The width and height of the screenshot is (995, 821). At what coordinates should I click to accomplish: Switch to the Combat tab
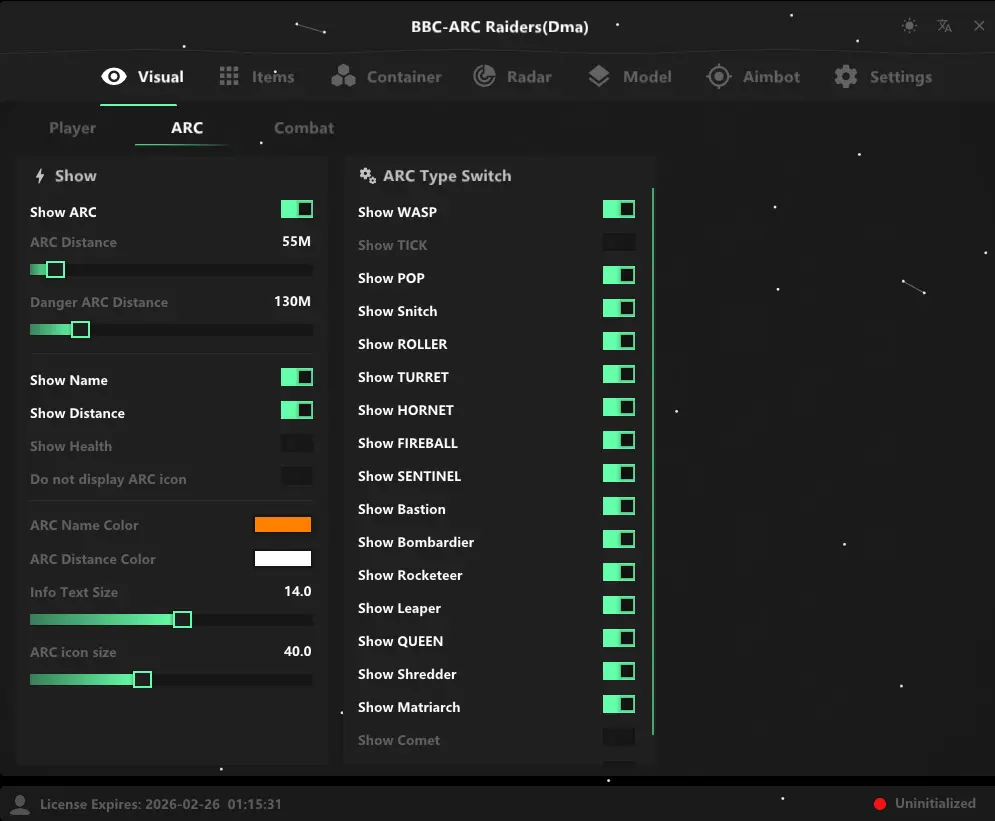point(303,128)
